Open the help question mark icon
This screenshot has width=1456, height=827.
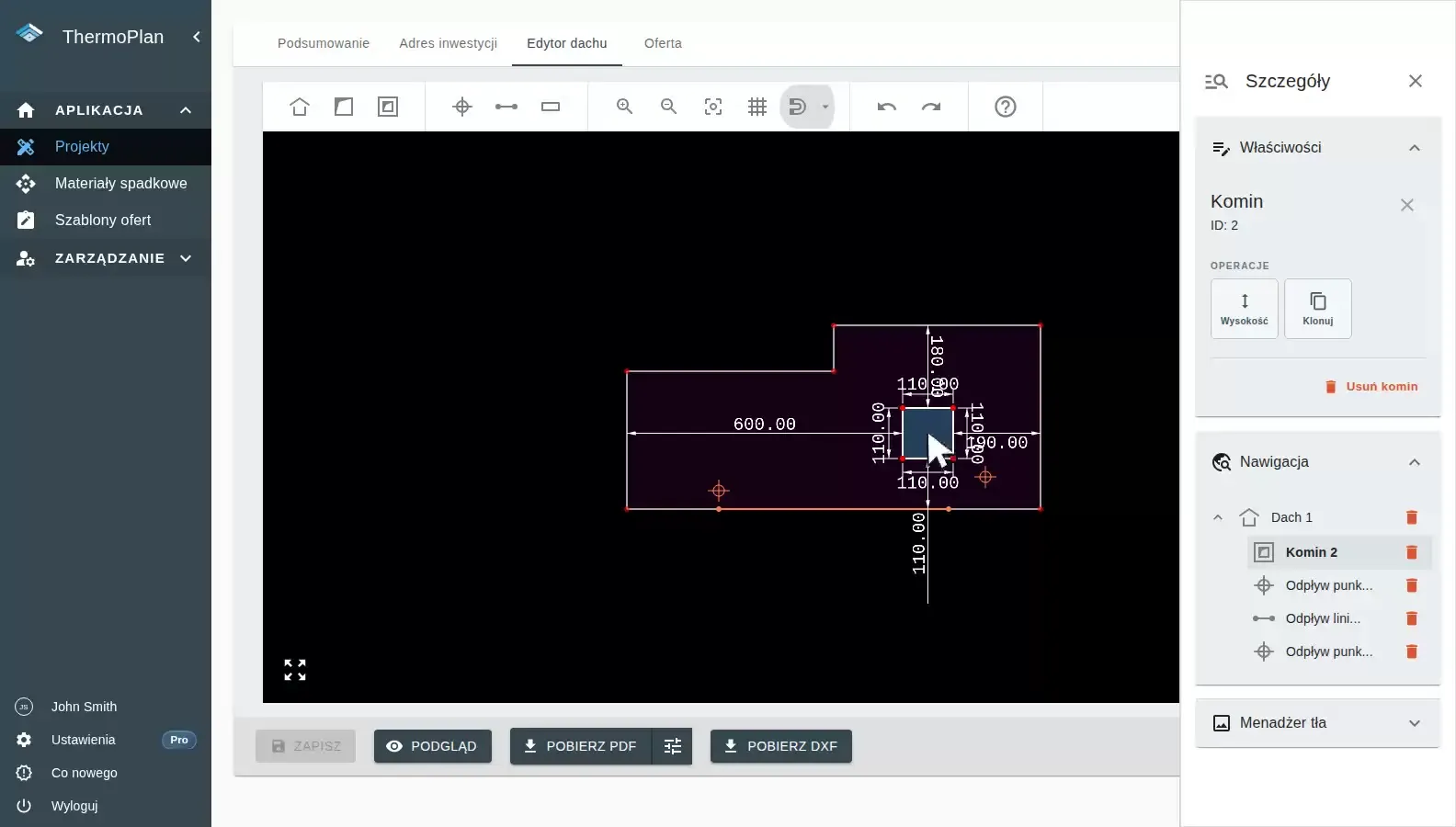pos(1006,107)
